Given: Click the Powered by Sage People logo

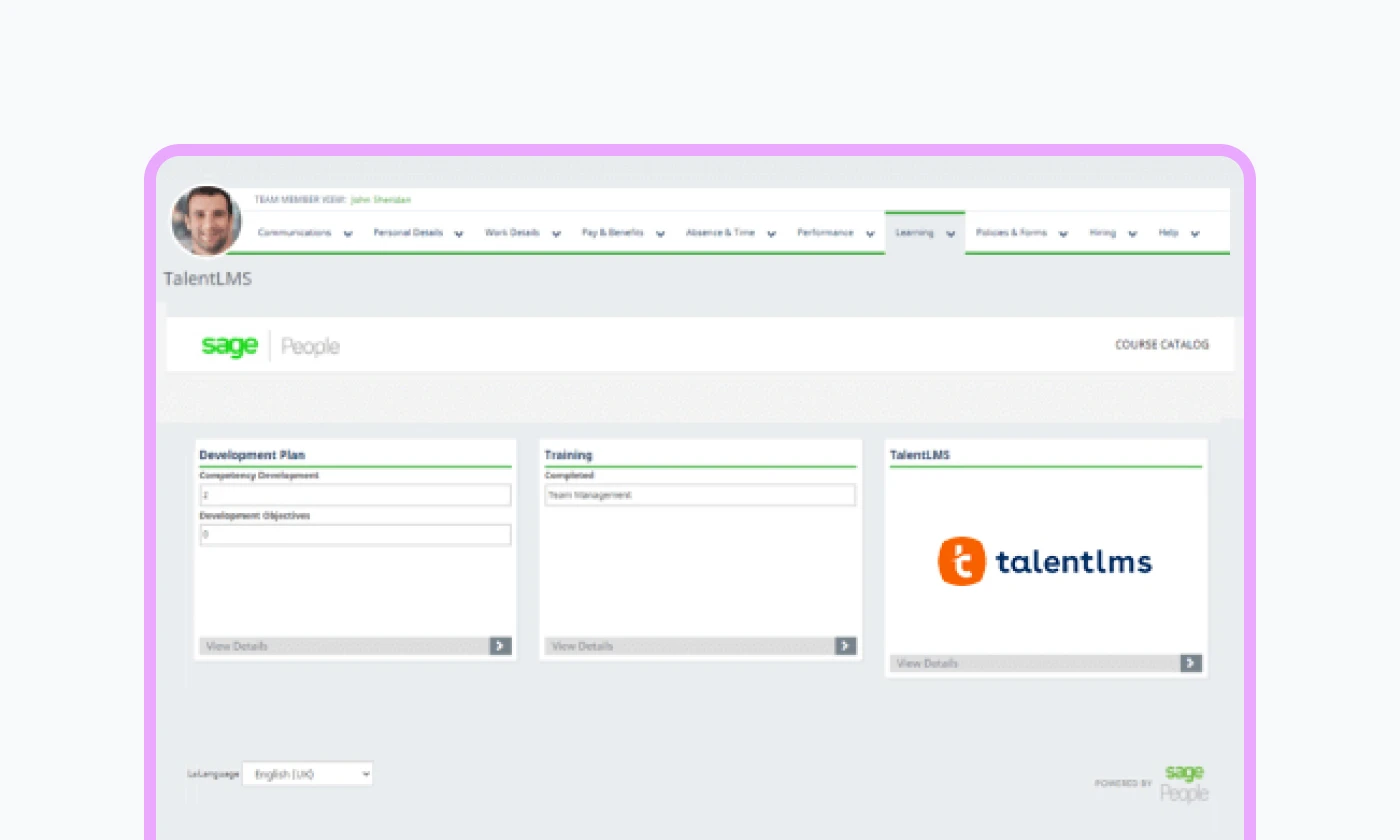Looking at the screenshot, I should (x=1185, y=782).
